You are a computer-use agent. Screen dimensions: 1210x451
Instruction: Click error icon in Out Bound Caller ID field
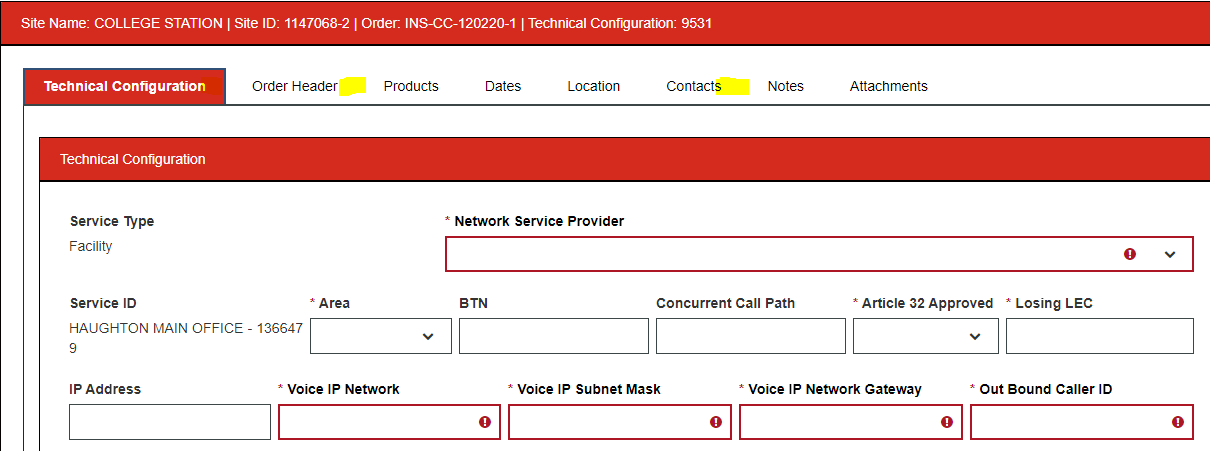[x=1177, y=422]
